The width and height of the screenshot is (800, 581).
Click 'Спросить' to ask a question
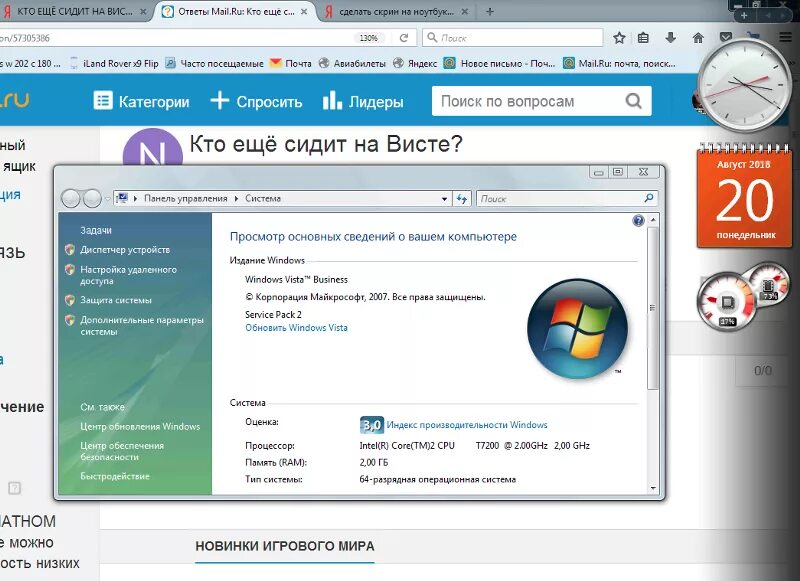point(256,101)
